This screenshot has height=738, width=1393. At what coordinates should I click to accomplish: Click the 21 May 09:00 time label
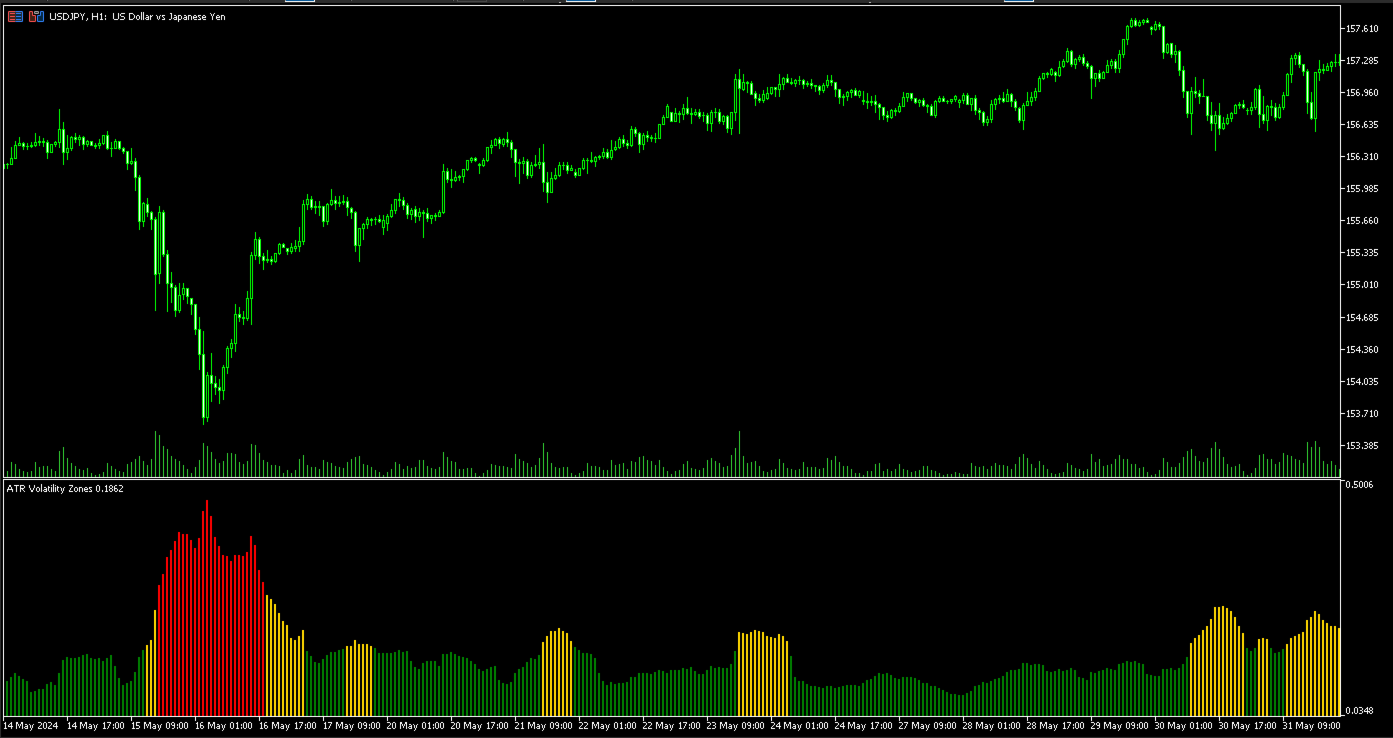tap(546, 725)
